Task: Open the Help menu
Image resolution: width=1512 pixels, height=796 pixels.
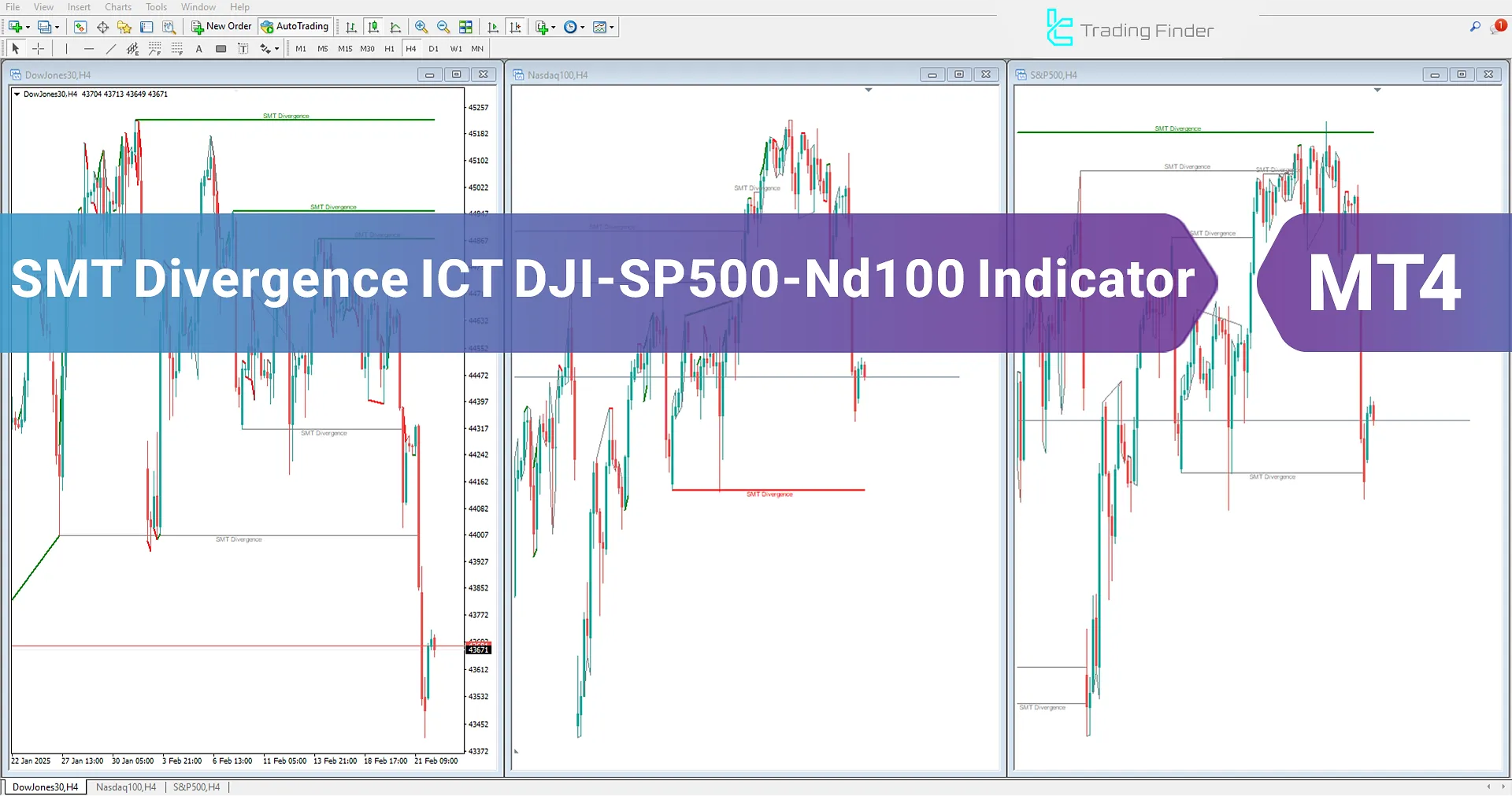Action: 239,7
